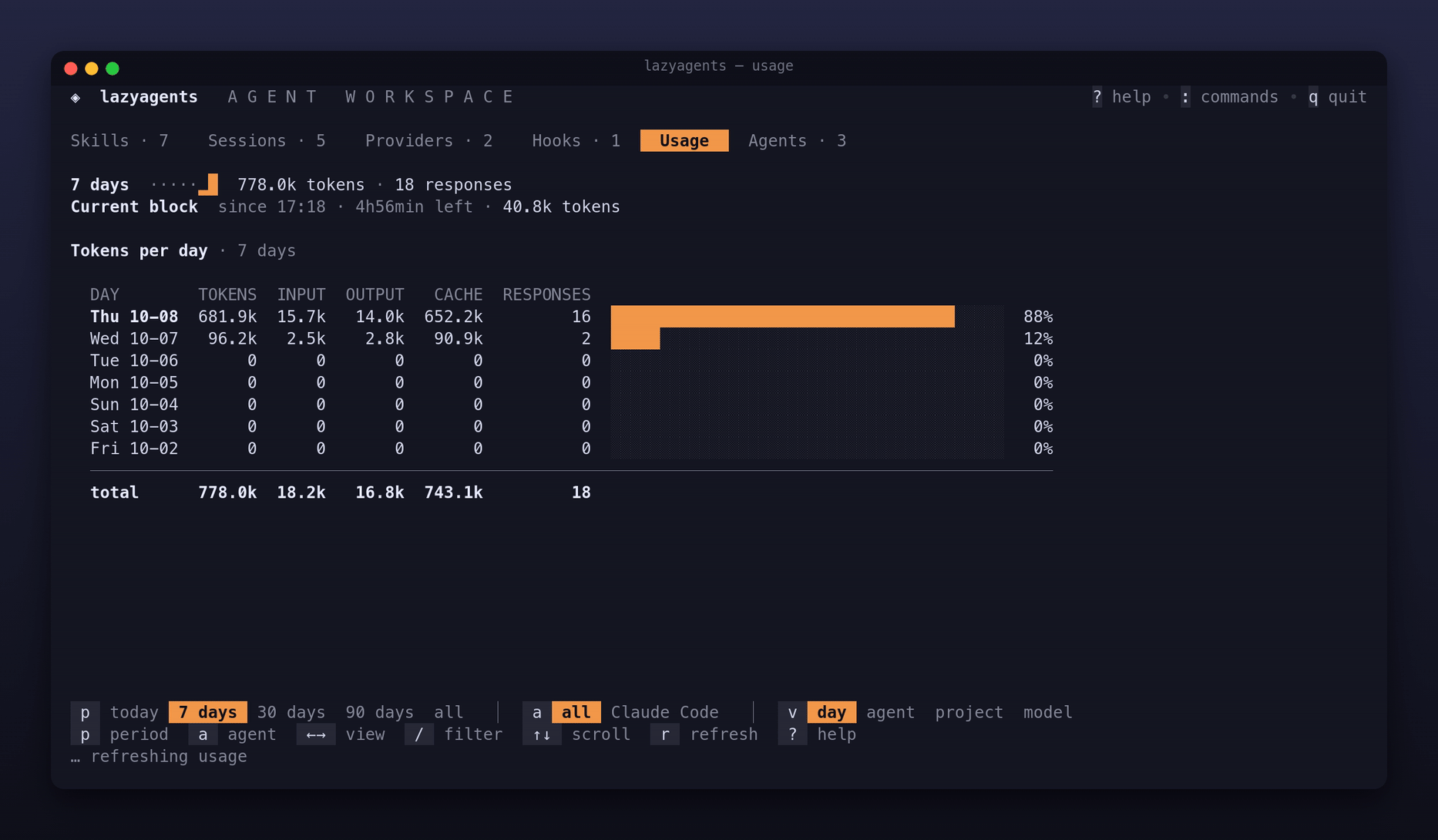Viewport: 1438px width, 840px height.
Task: Select the active Usage tab
Action: [684, 141]
